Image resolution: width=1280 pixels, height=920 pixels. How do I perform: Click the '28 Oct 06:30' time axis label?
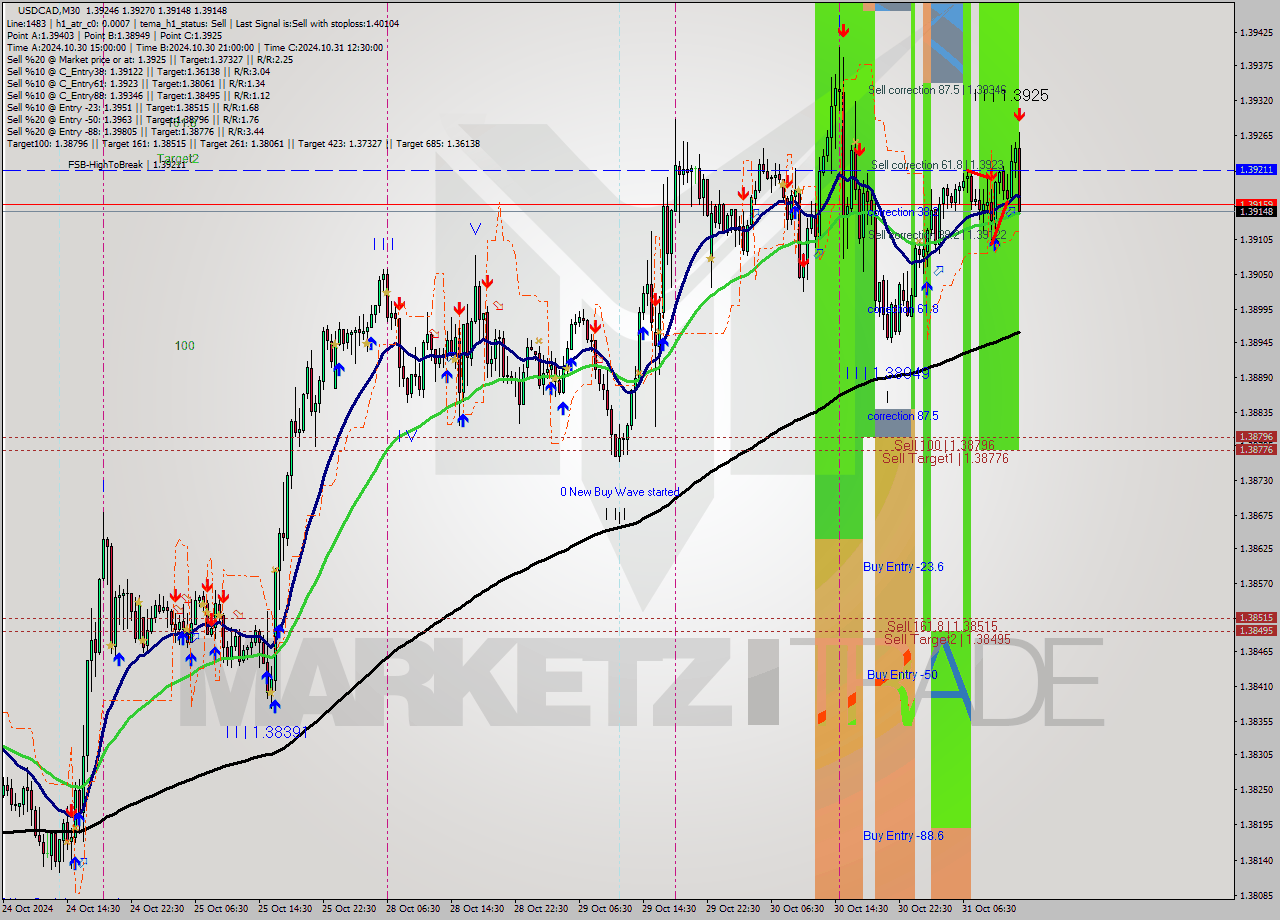click(x=413, y=909)
